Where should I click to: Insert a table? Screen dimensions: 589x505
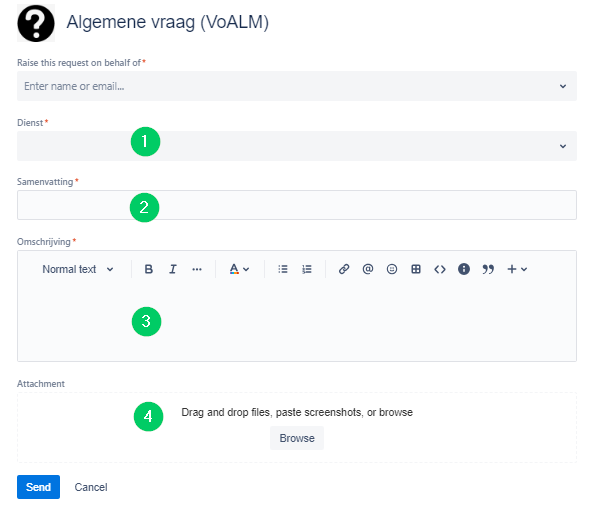coord(416,269)
